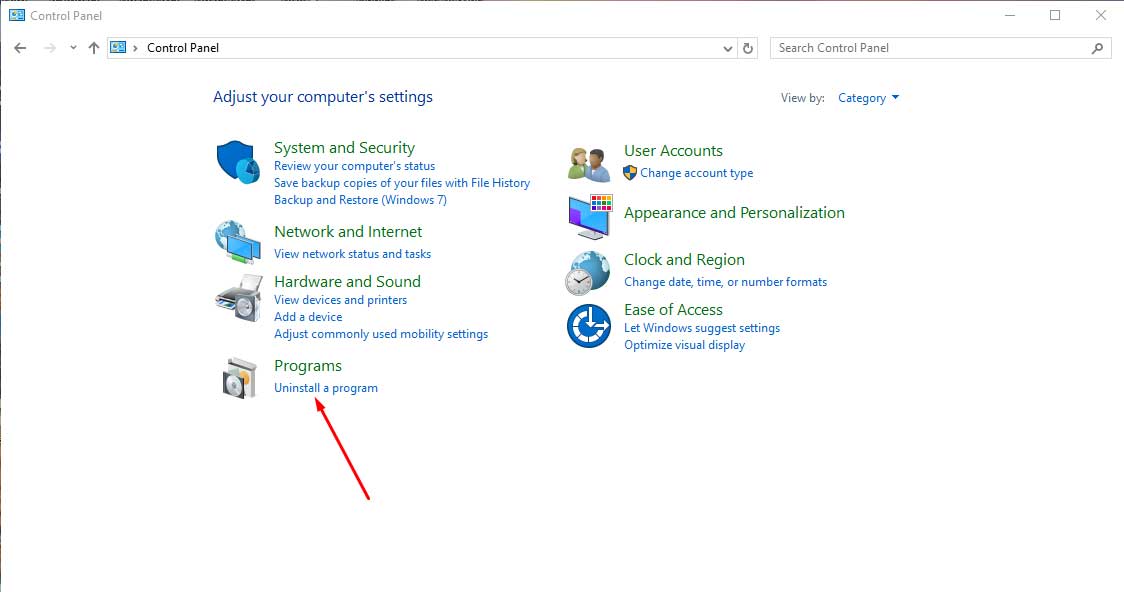Open the Network and Internet globe icon
The width and height of the screenshot is (1124, 592).
coord(238,241)
